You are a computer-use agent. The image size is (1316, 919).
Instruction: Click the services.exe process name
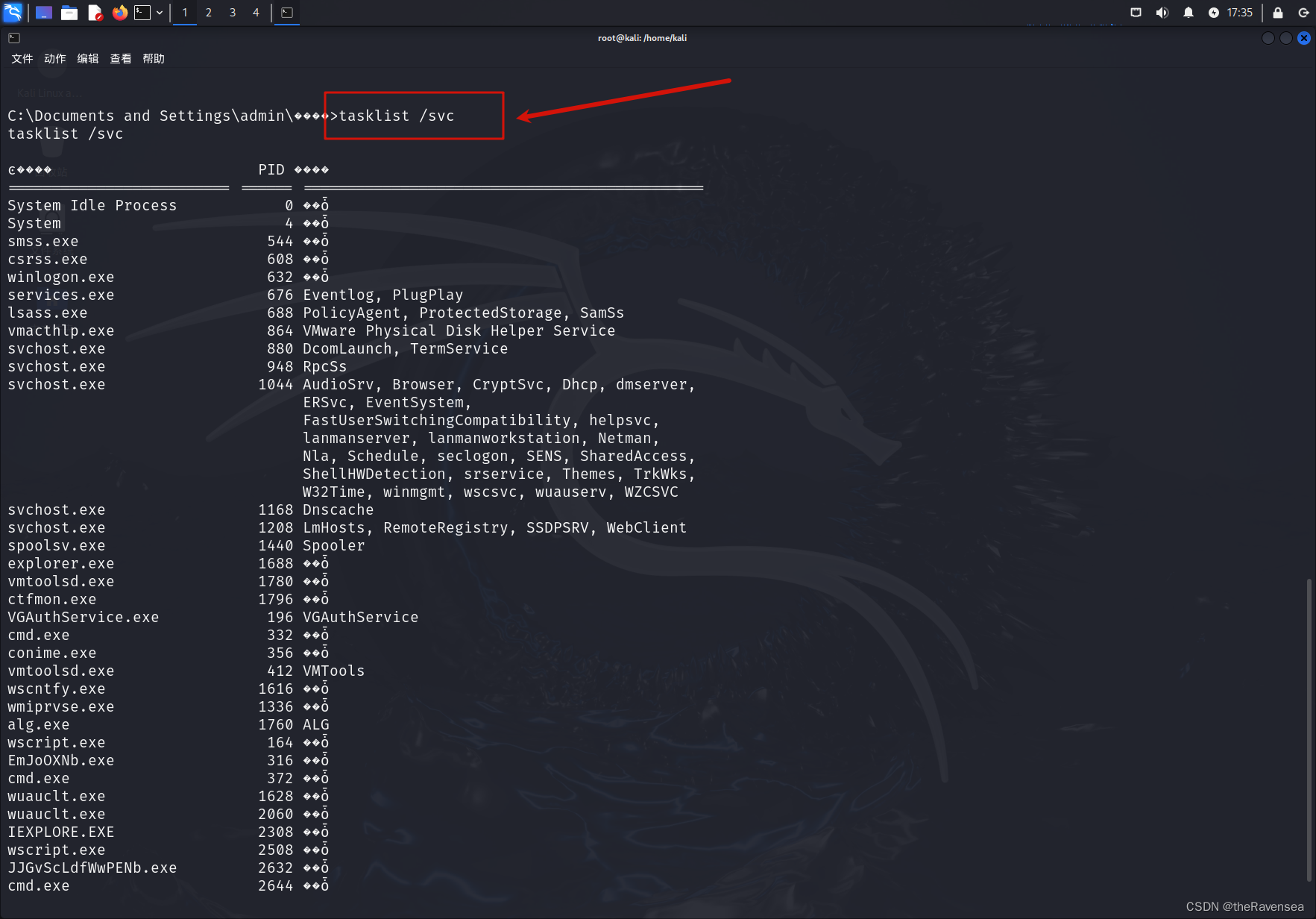click(x=61, y=295)
